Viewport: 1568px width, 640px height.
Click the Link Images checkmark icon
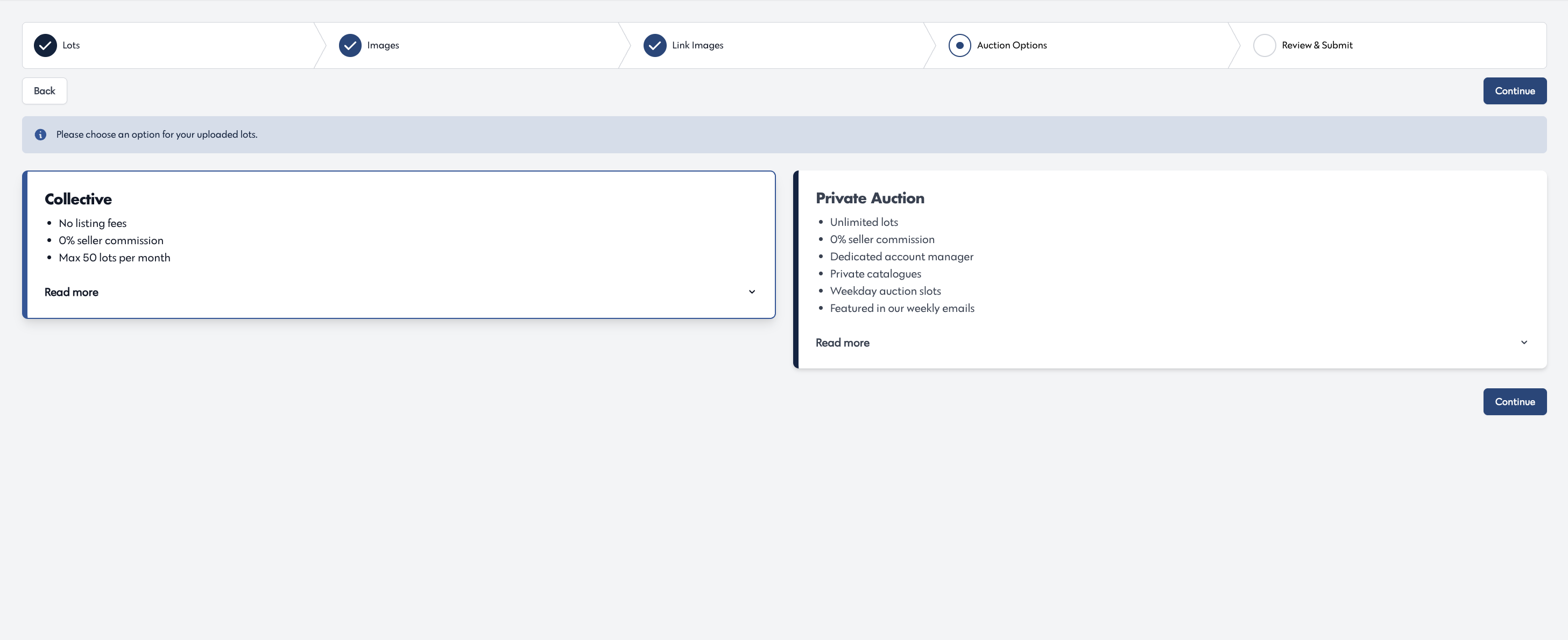[655, 46]
